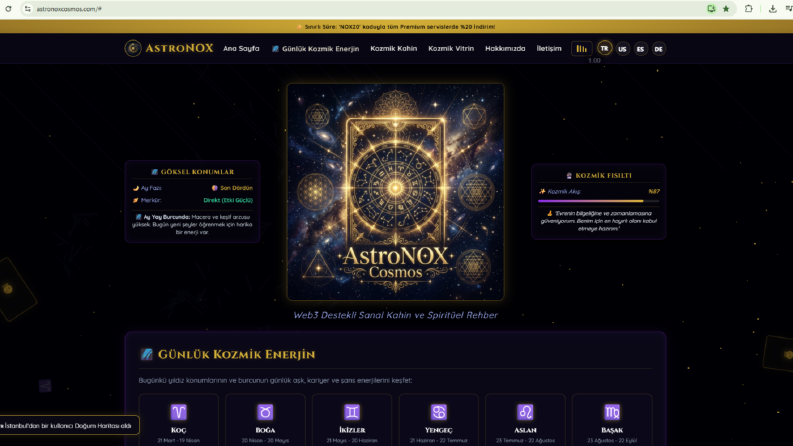Image resolution: width=793 pixels, height=446 pixels.
Task: Open site information icon in address bar
Action: 28,9
